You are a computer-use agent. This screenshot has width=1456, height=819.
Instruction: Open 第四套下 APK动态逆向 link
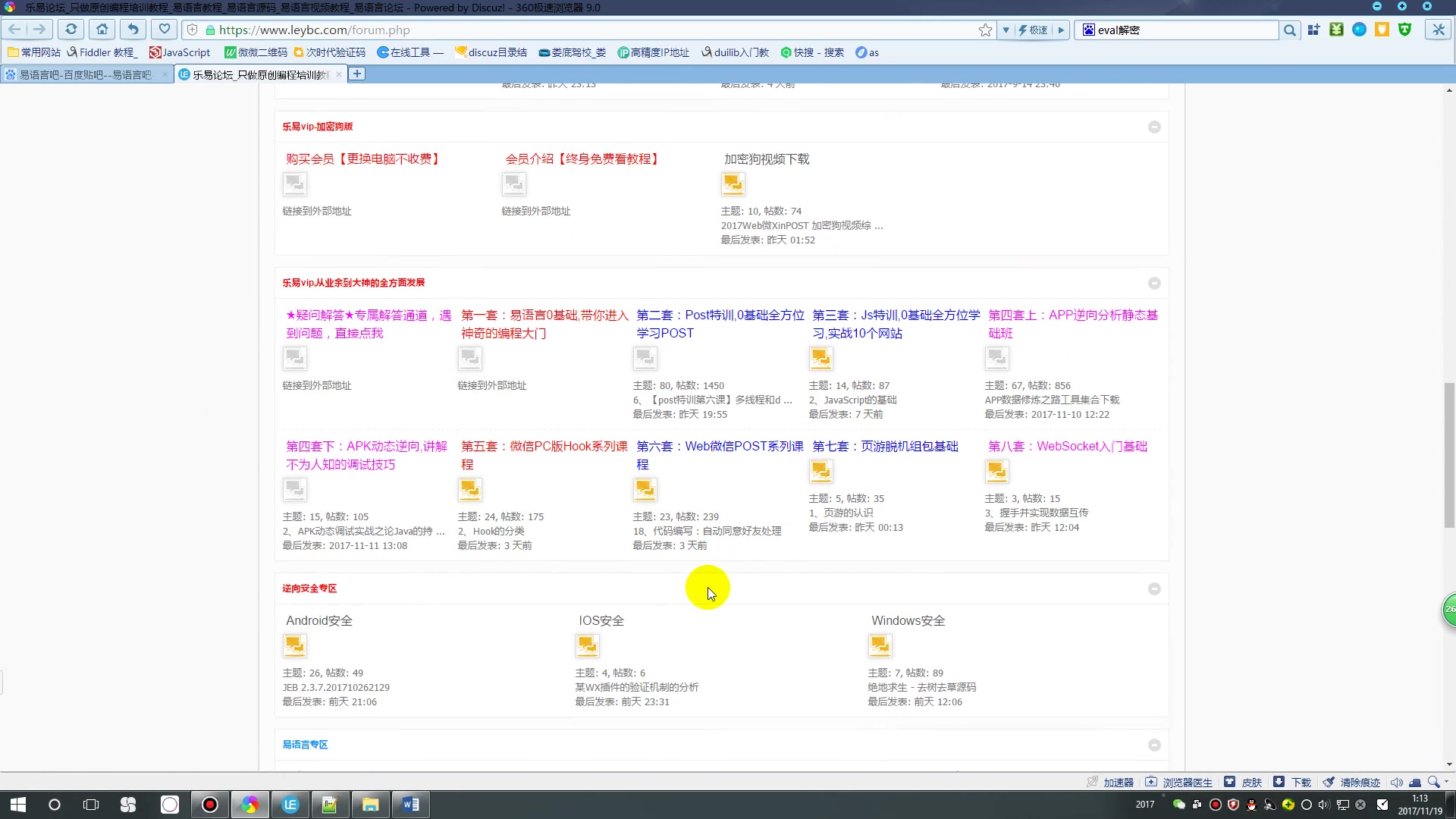(367, 455)
